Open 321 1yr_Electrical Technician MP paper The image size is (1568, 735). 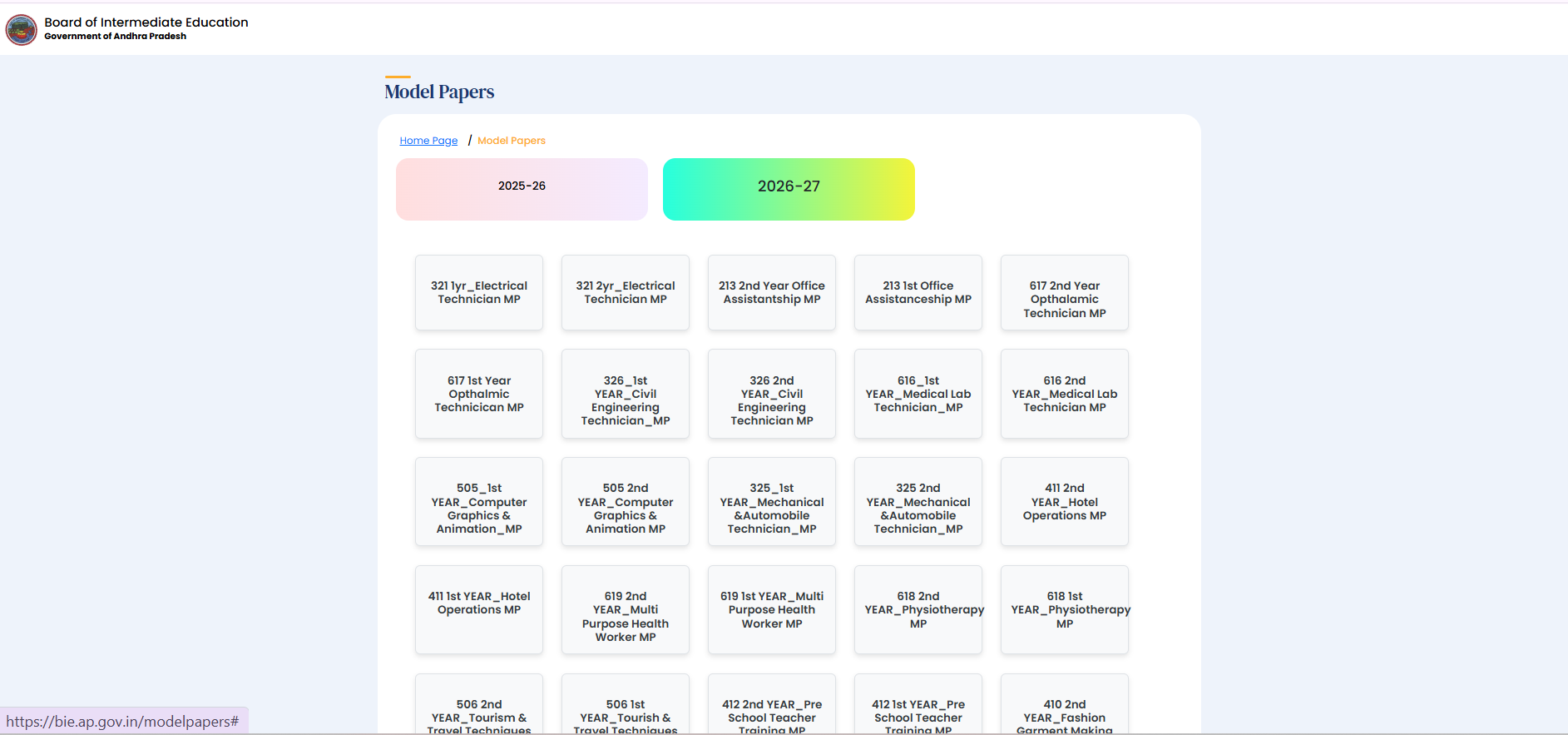(x=479, y=292)
